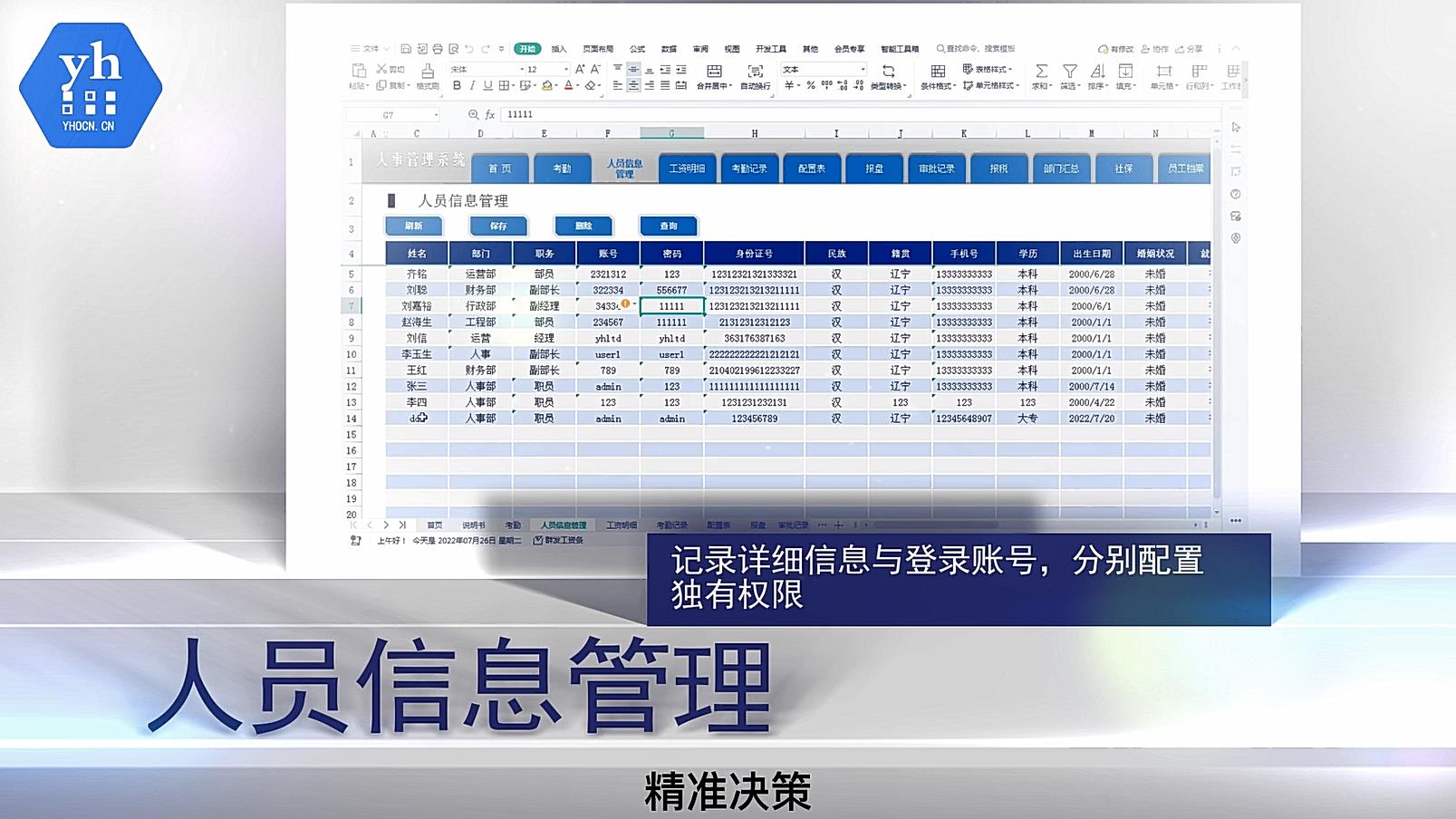Click the formula bar containing 11111
Screen dimensions: 1456x819
point(815,115)
